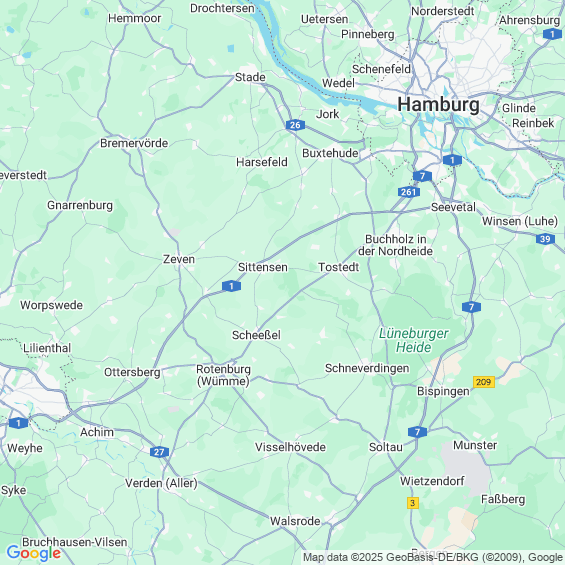The height and width of the screenshot is (565, 565).
Task: Select the Lüneburger Heide park label
Action: point(414,340)
